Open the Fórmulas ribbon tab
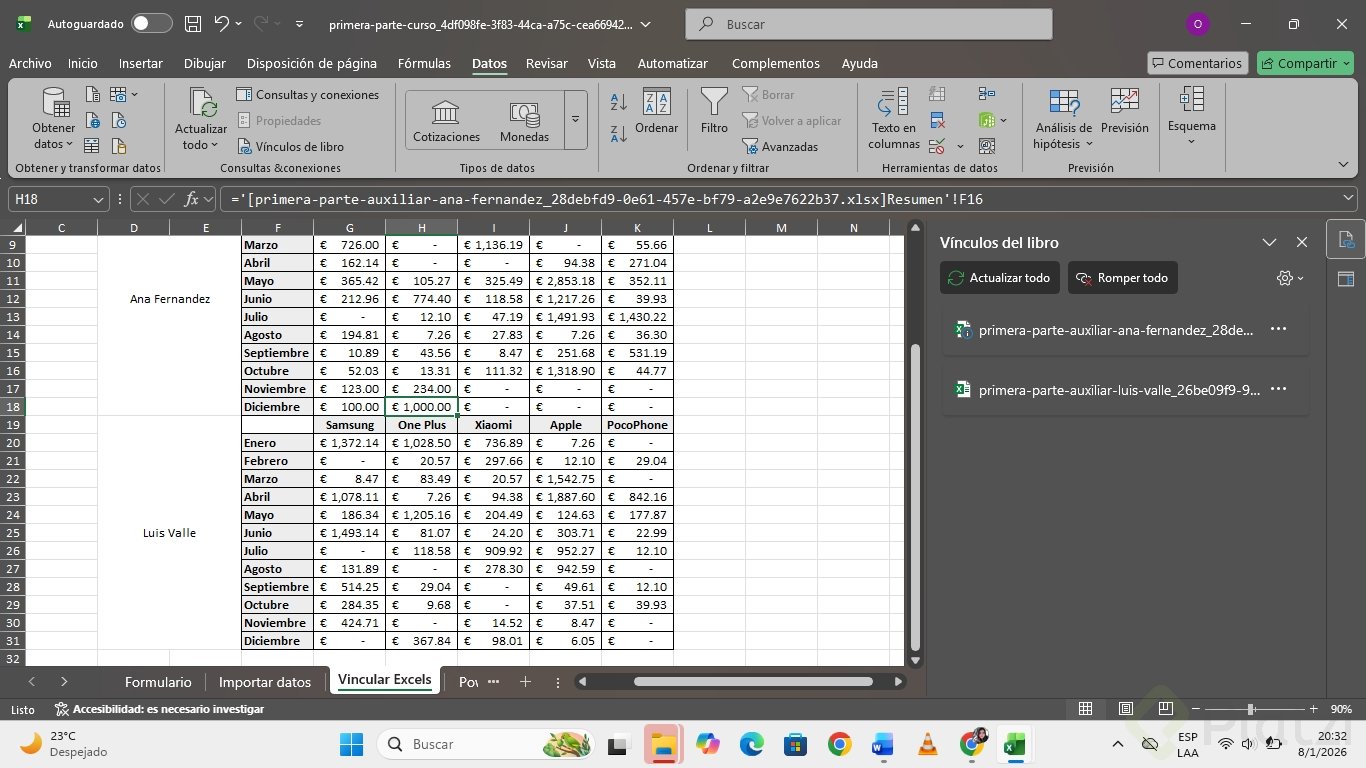Image resolution: width=1366 pixels, height=768 pixels. point(424,63)
